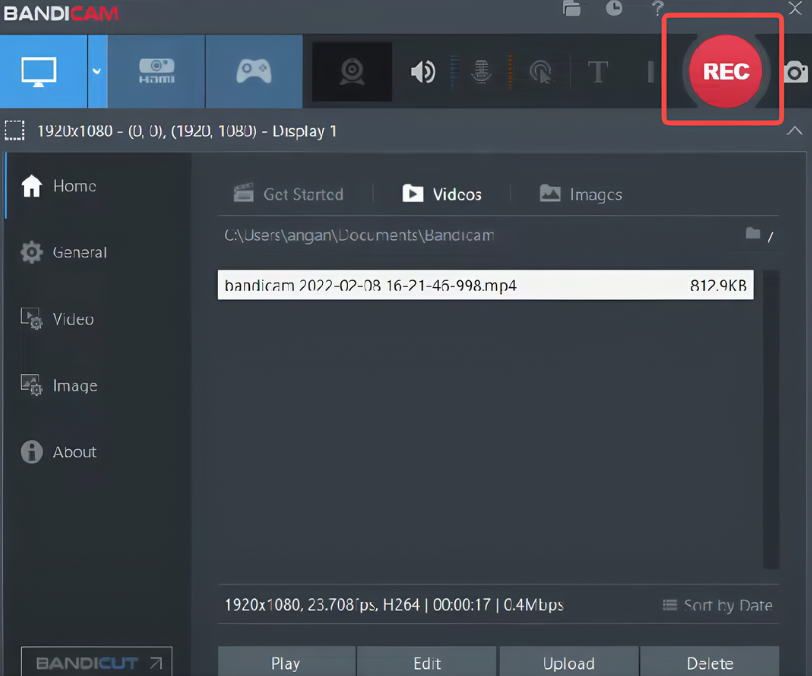Screen dimensions: 812x676
Task: Start recording with the red REC button
Action: tap(726, 71)
